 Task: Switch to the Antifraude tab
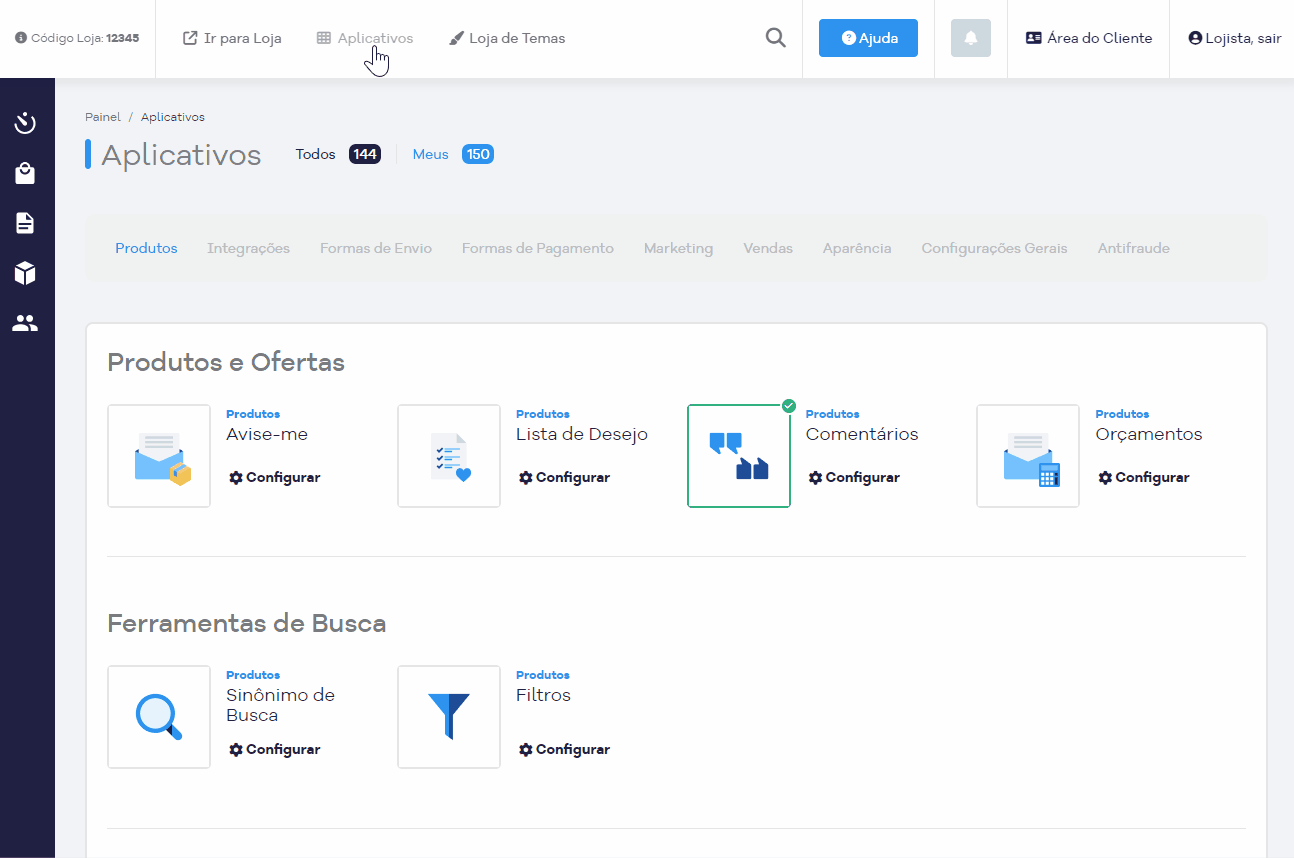(x=1134, y=248)
